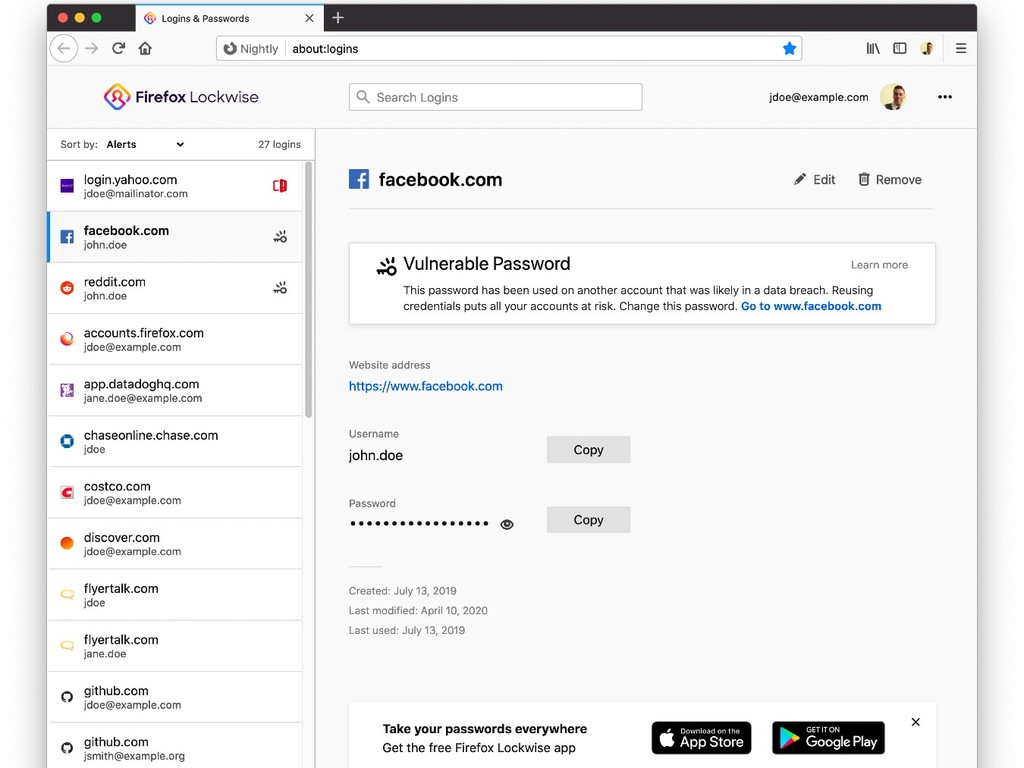Screen dimensions: 1024x768
Task: Edit the facebook.com login
Action: 814,180
